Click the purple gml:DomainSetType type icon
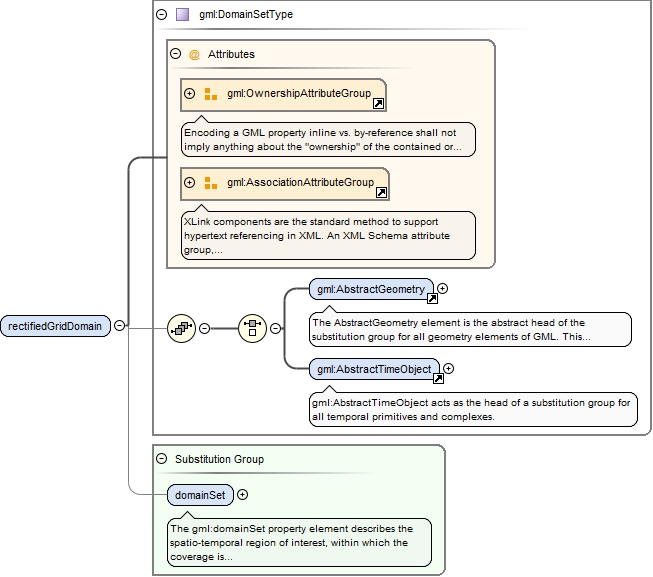This screenshot has width=653, height=577. 182,15
